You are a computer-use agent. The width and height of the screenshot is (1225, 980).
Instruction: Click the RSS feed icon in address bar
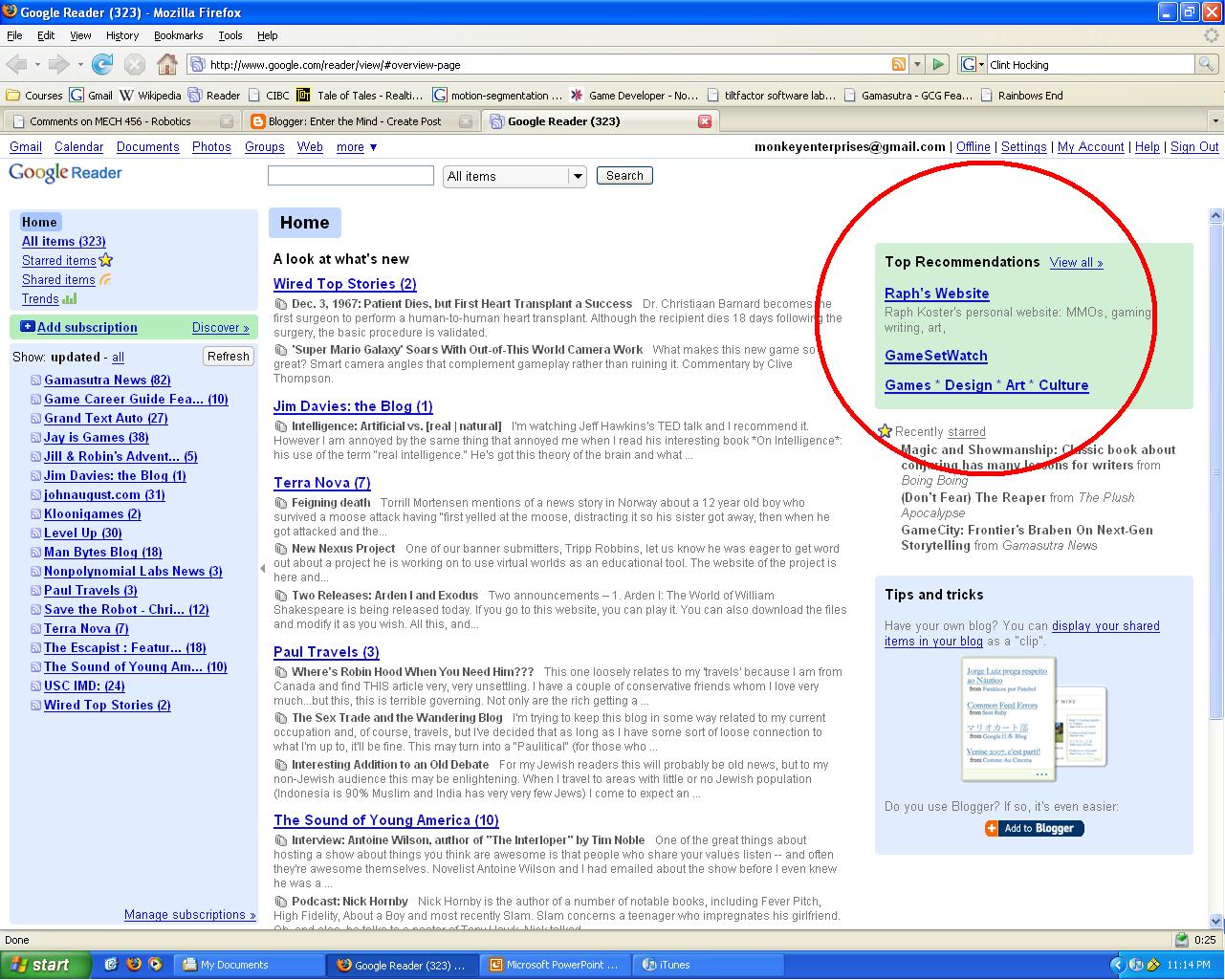point(899,64)
